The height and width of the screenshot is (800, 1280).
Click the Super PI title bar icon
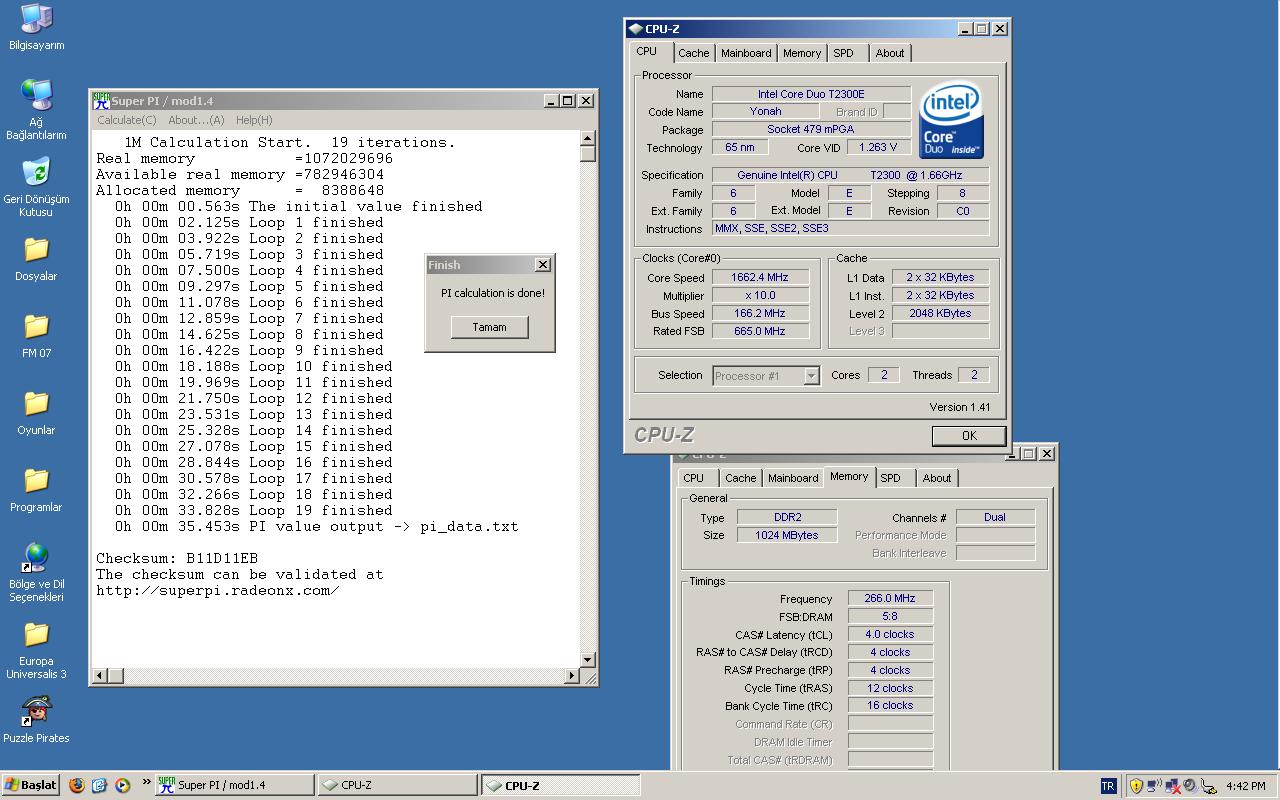[100, 100]
